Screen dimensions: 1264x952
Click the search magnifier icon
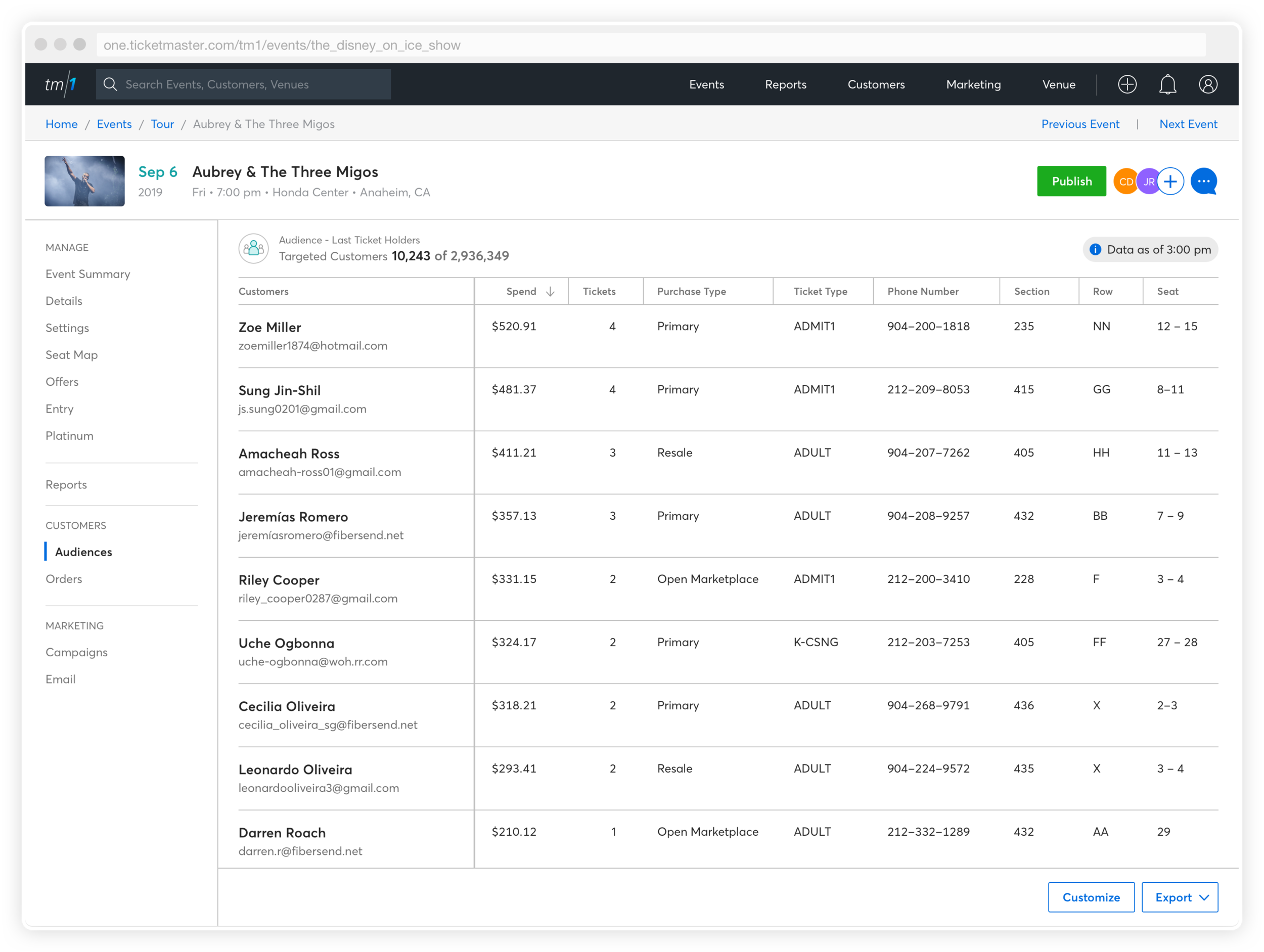coord(110,84)
